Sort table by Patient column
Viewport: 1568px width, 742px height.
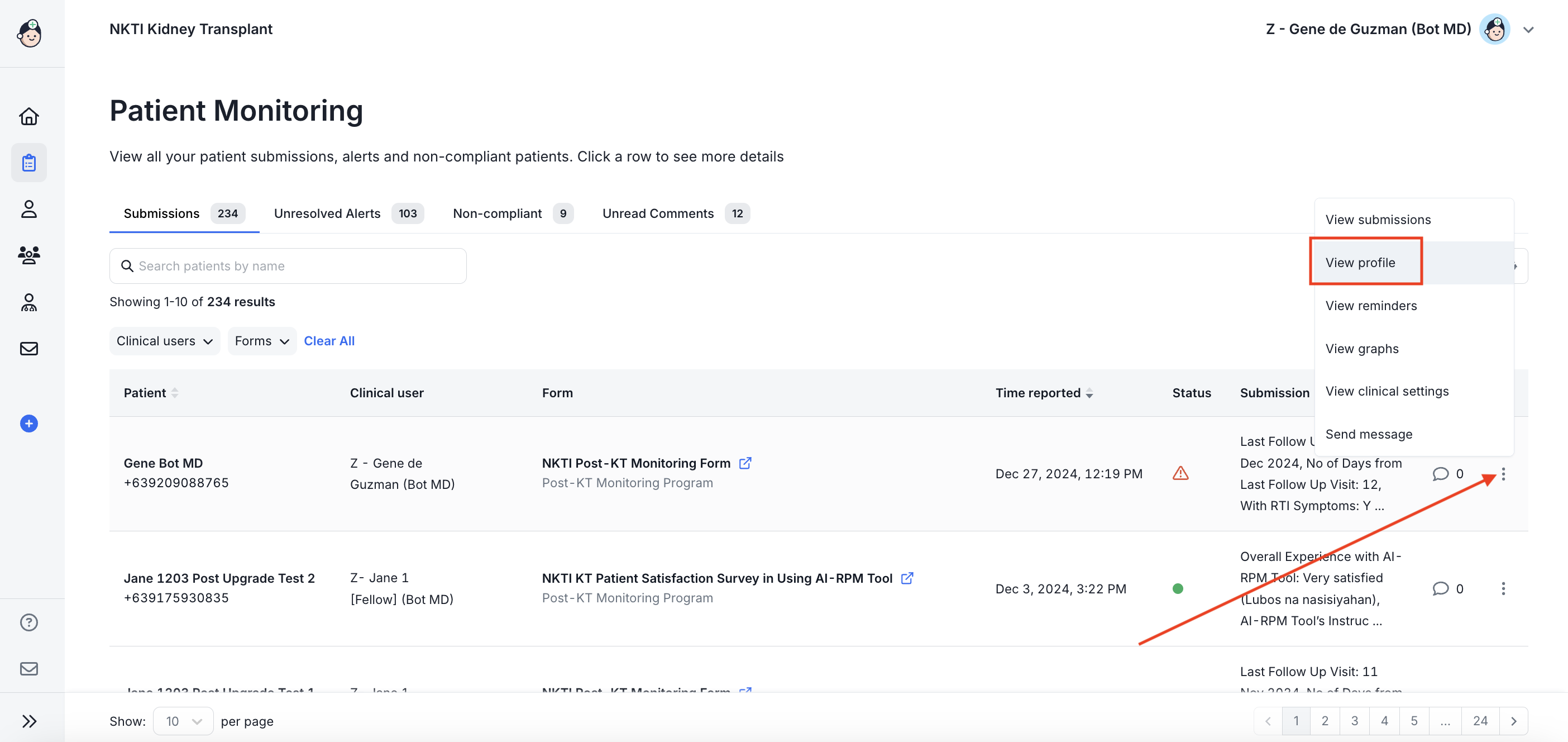[x=175, y=393]
